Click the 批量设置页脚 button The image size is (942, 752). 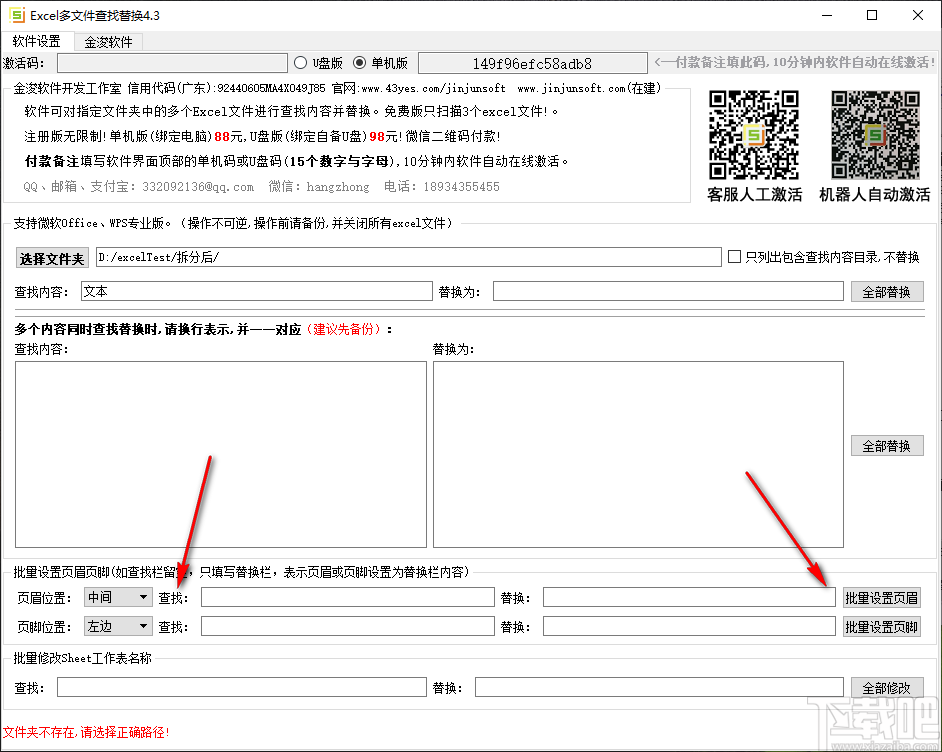coord(880,626)
